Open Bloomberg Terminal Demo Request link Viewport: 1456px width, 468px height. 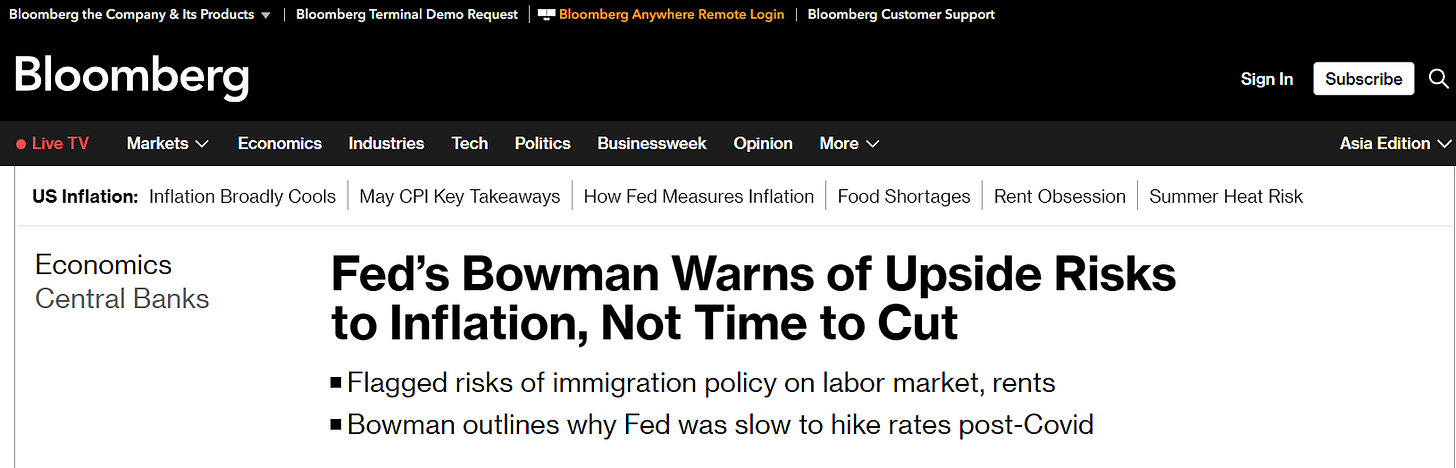407,15
